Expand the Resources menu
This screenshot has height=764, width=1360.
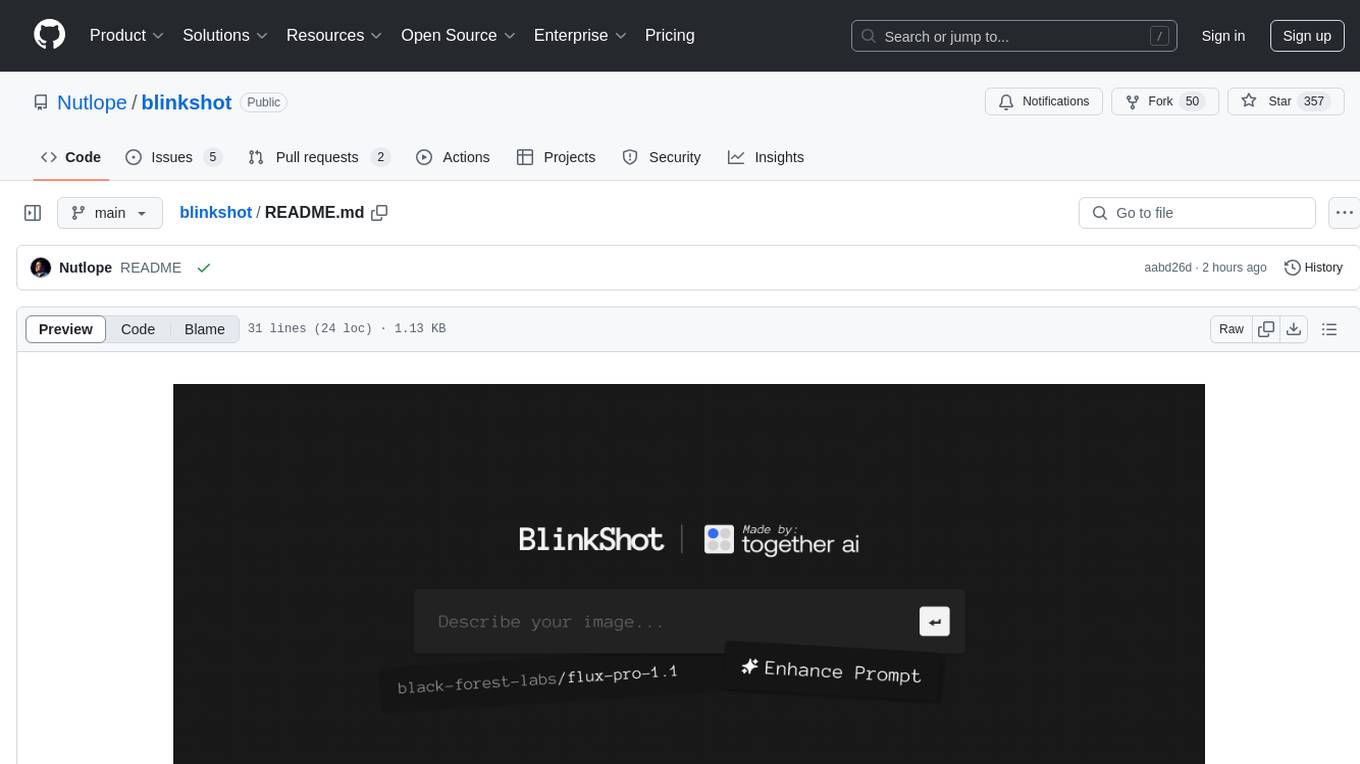334,35
